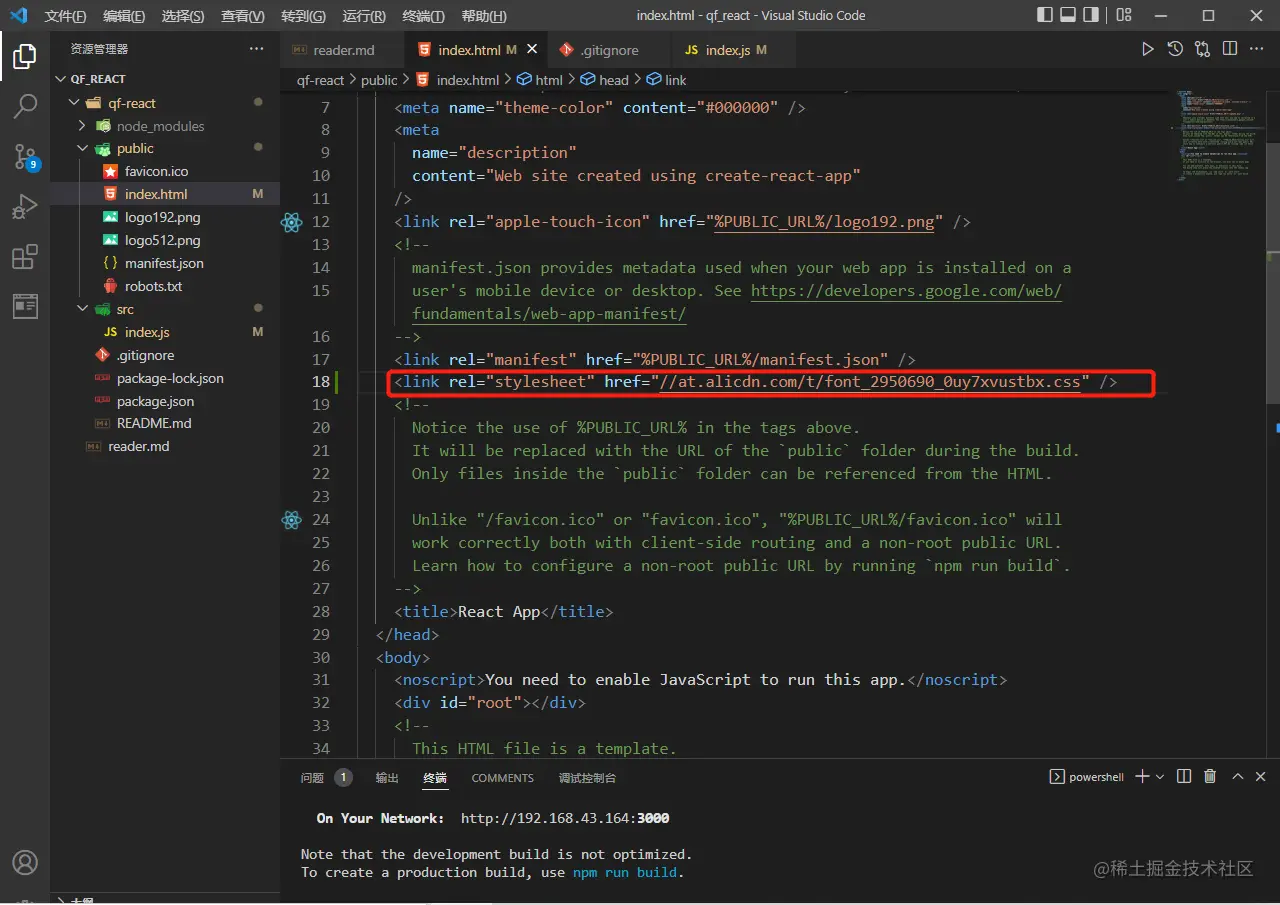
Task: Open the Search view in activity bar
Action: tap(25, 106)
